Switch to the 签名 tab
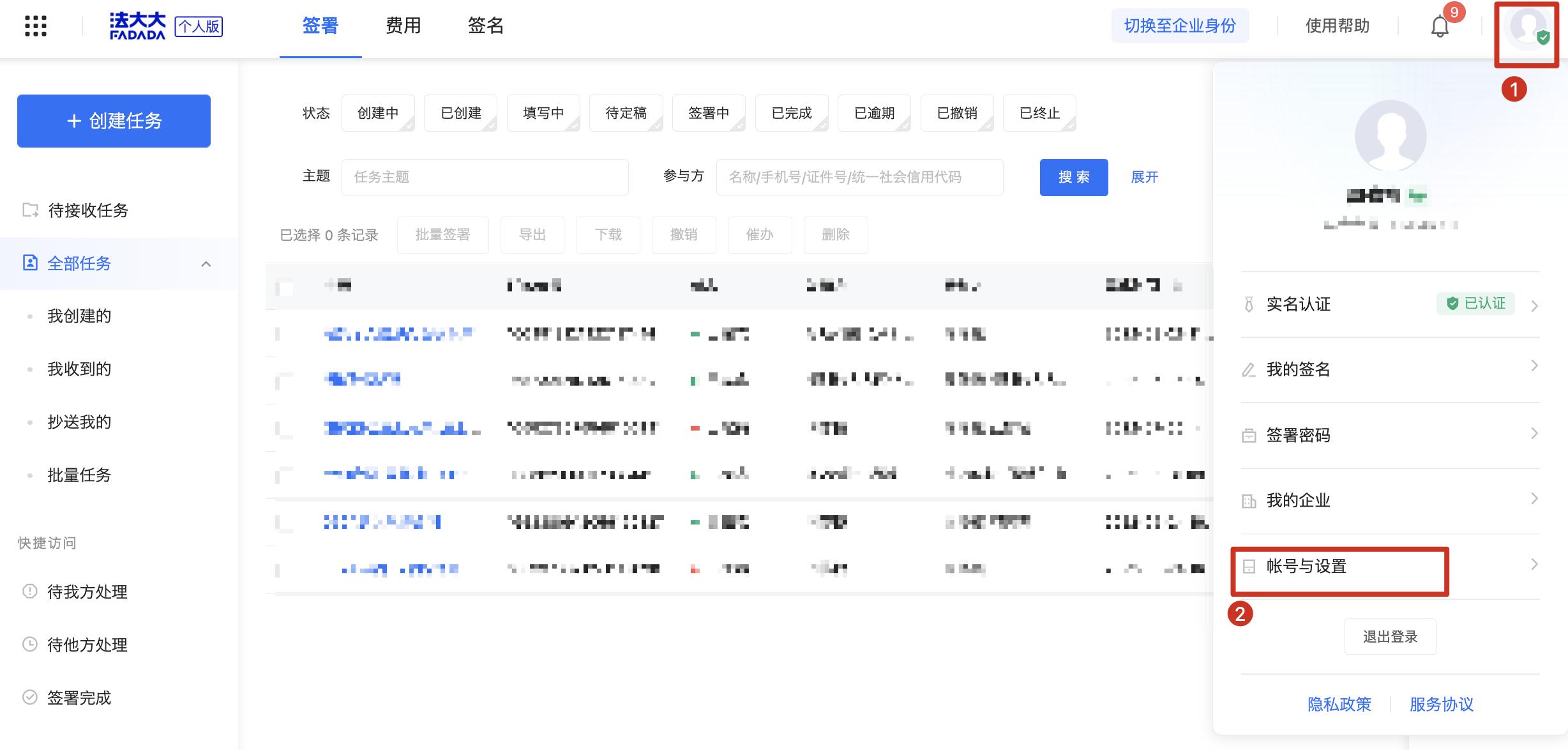The height and width of the screenshot is (750, 1568). [485, 26]
